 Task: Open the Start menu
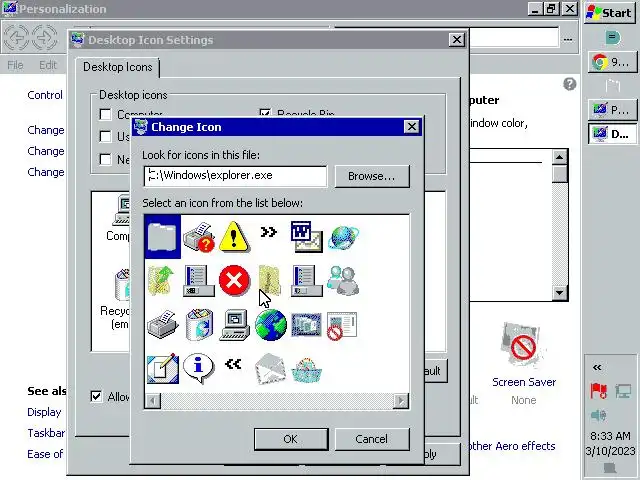point(610,13)
